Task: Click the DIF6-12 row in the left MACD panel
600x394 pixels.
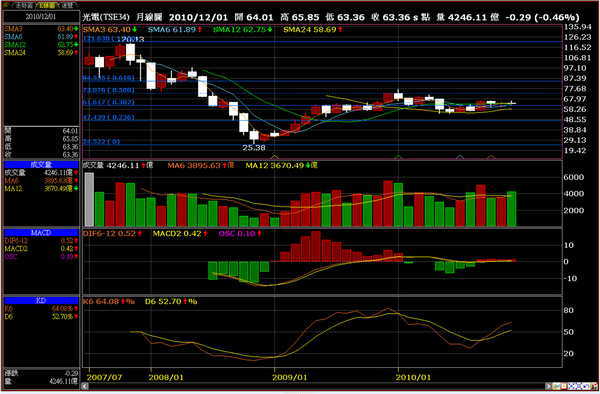Action: [x=41, y=241]
